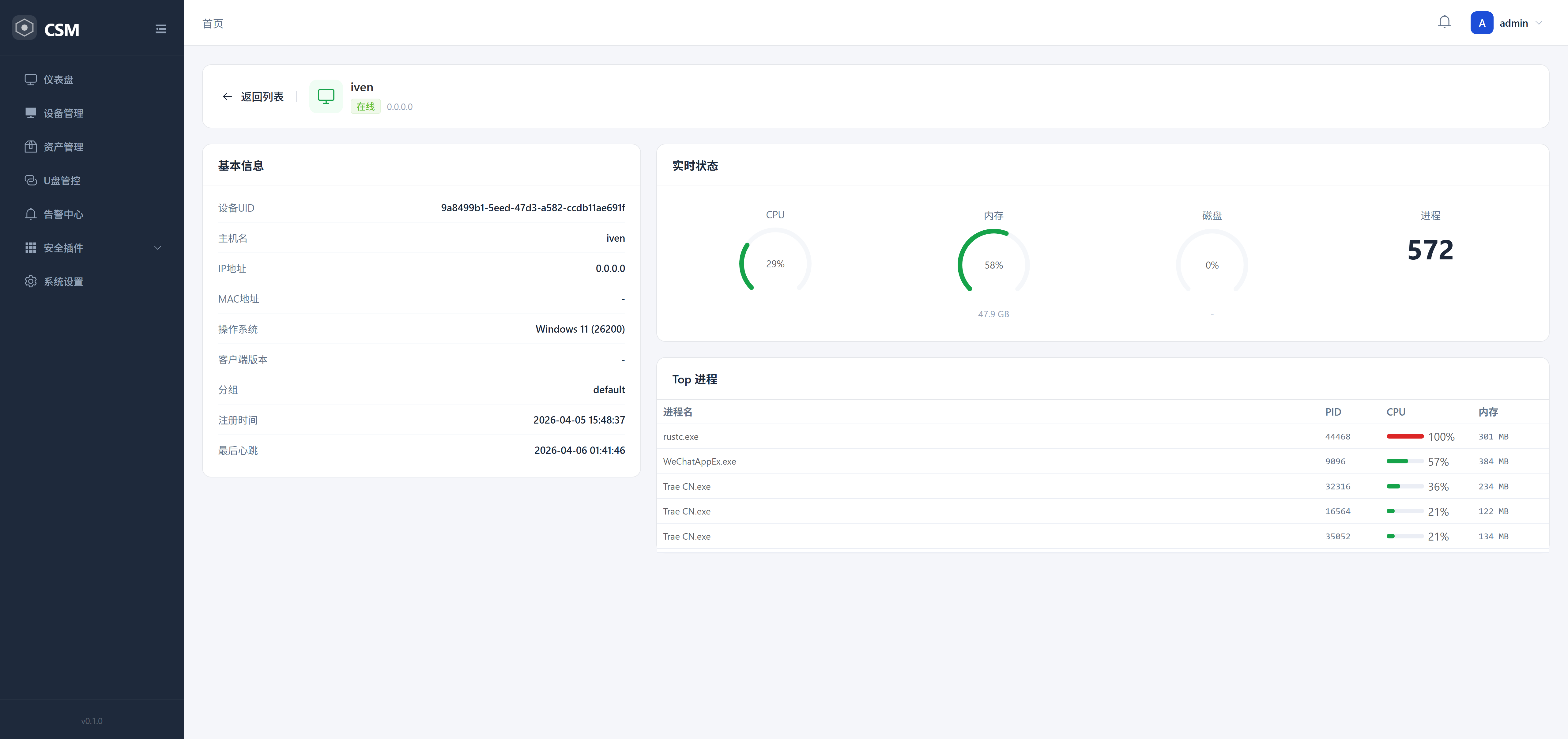
Task: Click the 告警中心 bell icon
Action: [30, 214]
